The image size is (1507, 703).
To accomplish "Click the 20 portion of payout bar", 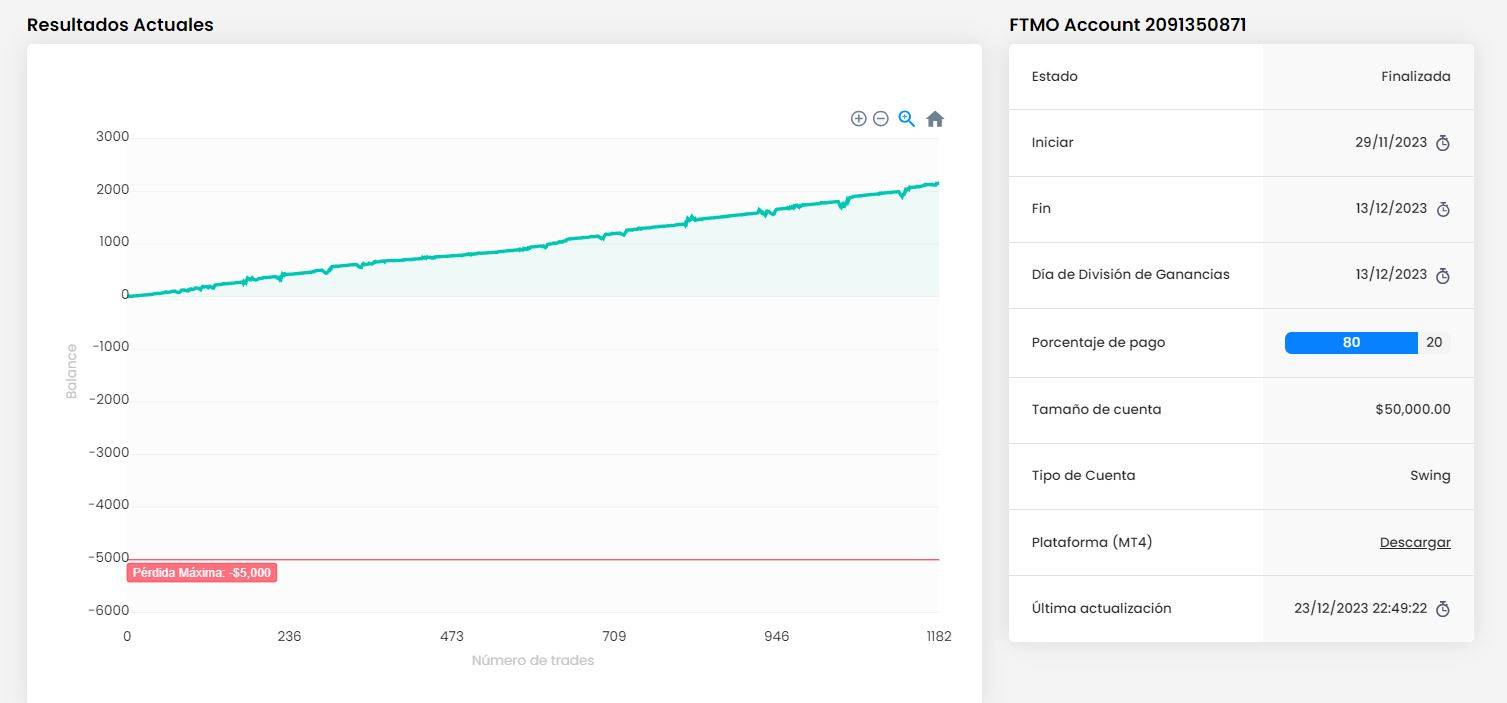I will click(1434, 343).
